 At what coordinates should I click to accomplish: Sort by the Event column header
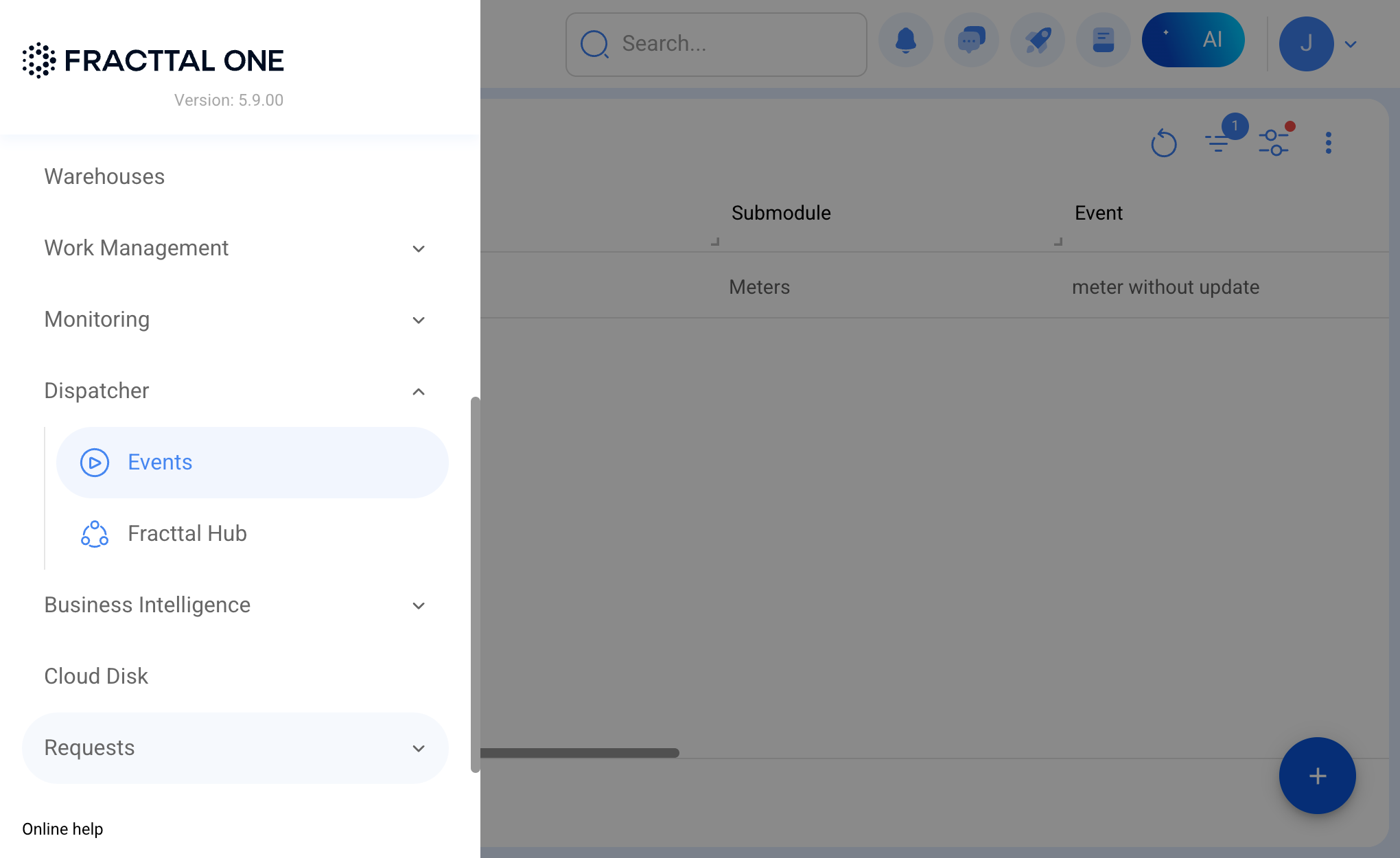click(x=1099, y=213)
